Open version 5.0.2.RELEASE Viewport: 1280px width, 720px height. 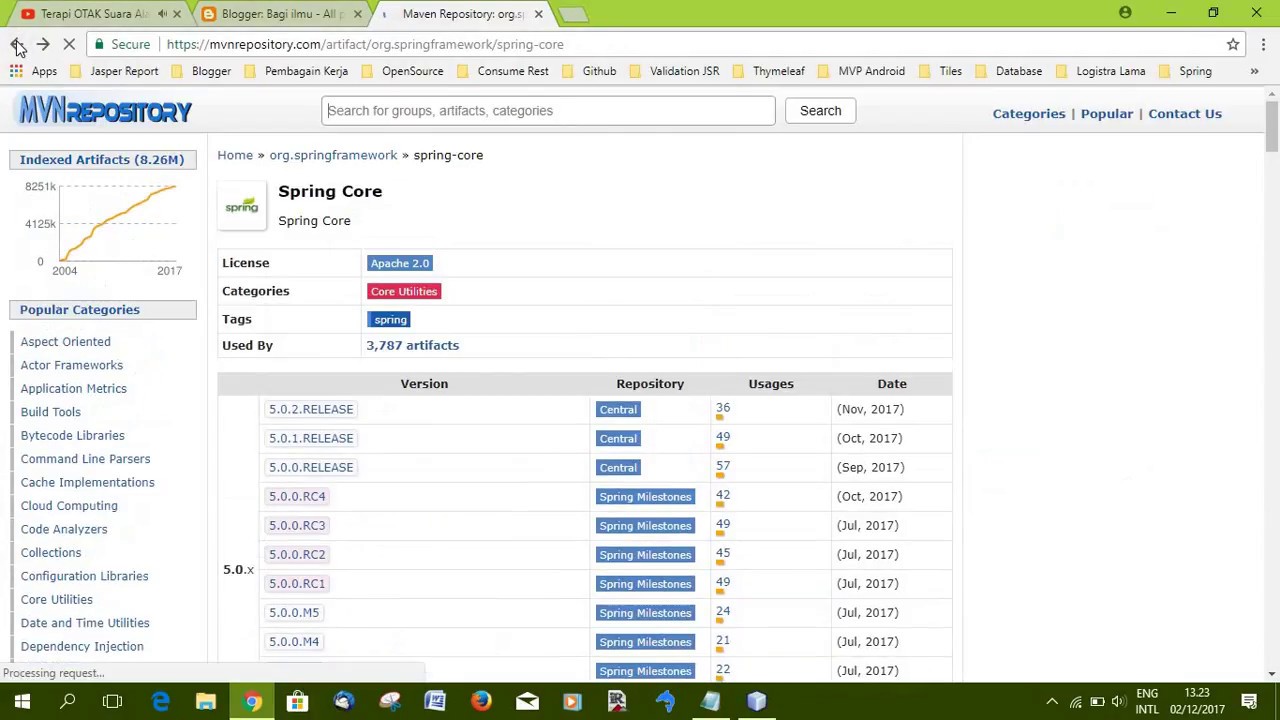point(311,409)
